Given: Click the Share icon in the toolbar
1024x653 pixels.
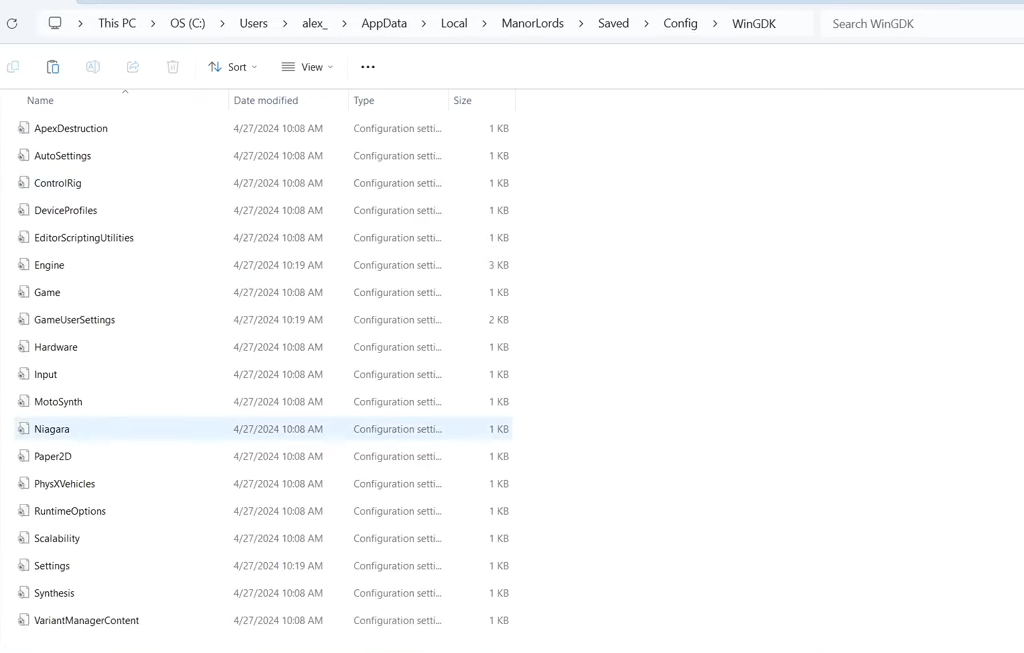Looking at the screenshot, I should coord(132,66).
